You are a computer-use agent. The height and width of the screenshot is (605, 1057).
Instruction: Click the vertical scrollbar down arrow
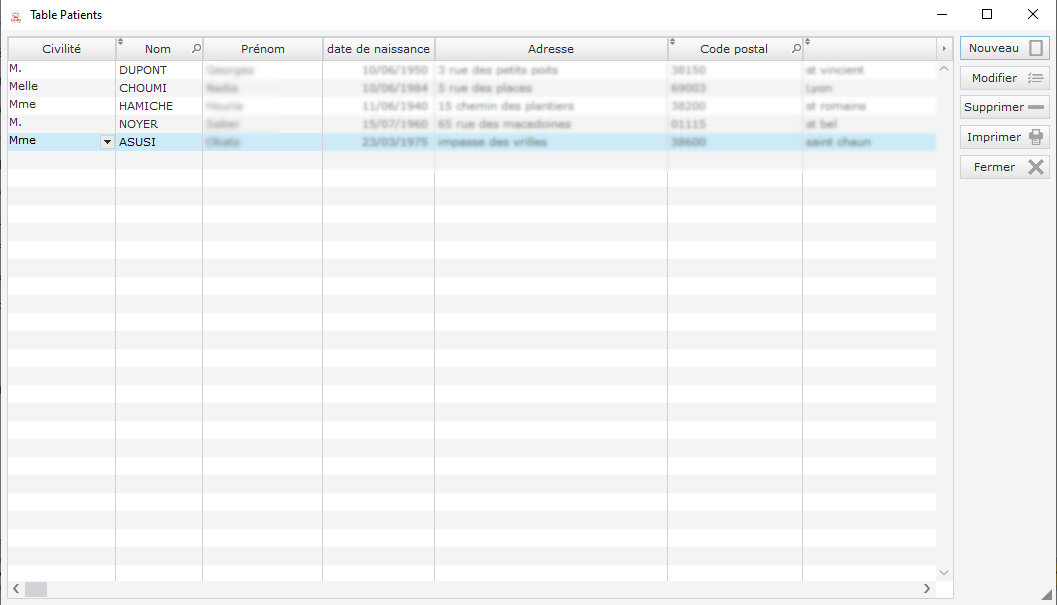click(944, 572)
